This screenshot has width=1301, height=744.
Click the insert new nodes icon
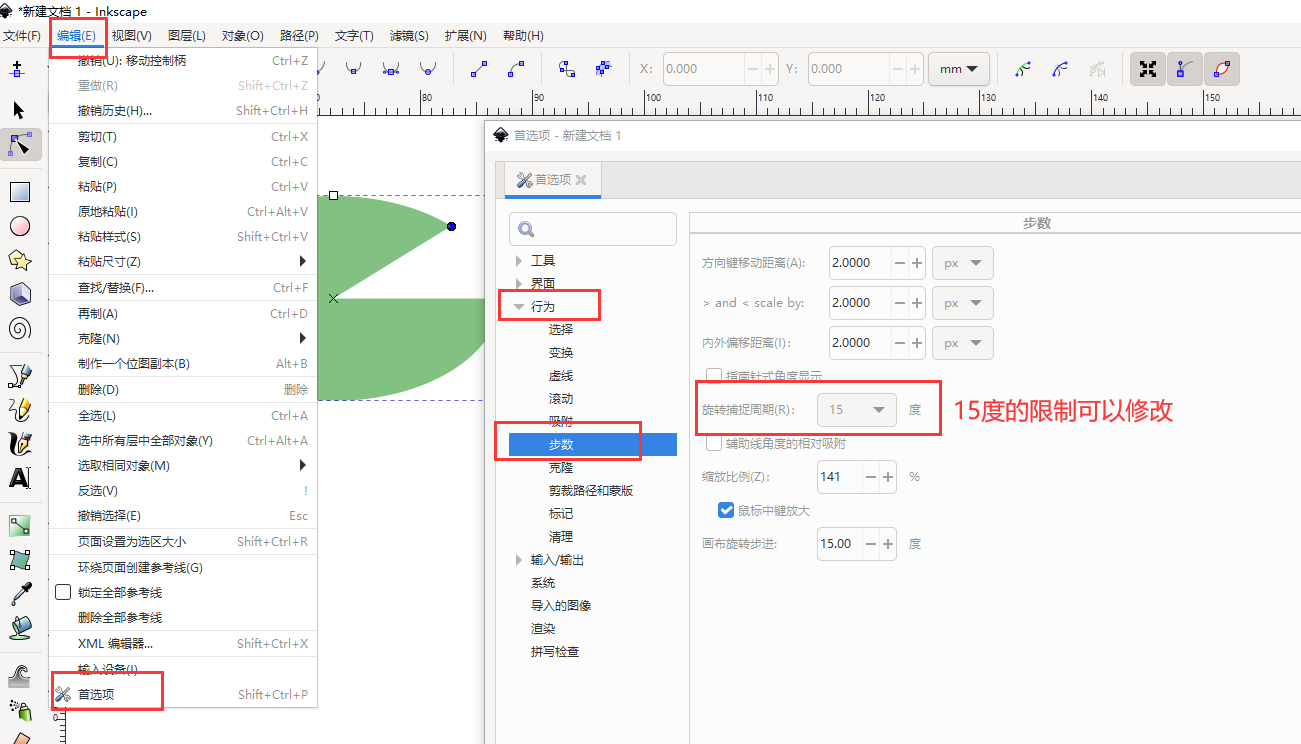(x=16, y=69)
